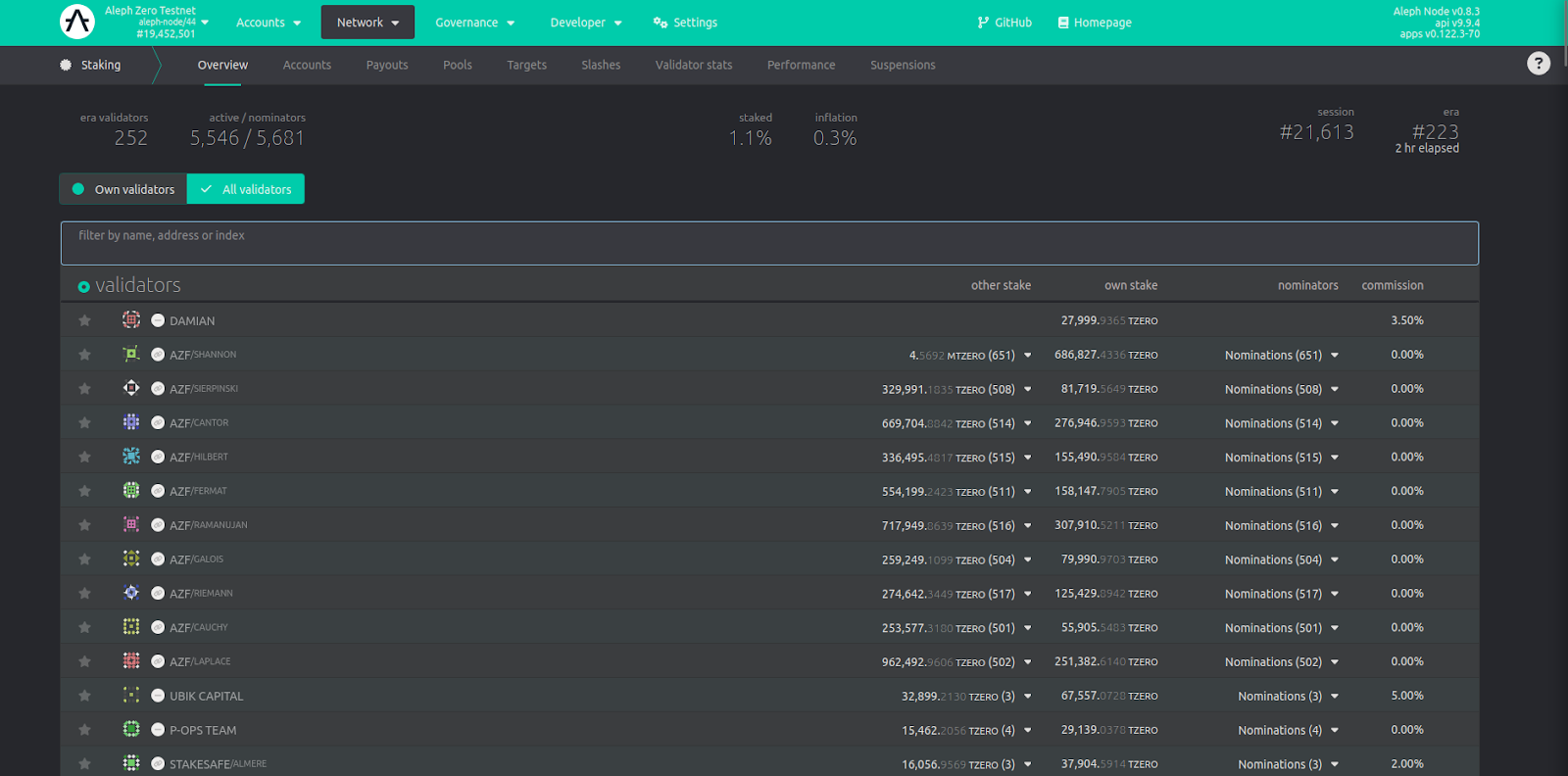Switch to Own validators toggle
1568x776 pixels.
[123, 189]
